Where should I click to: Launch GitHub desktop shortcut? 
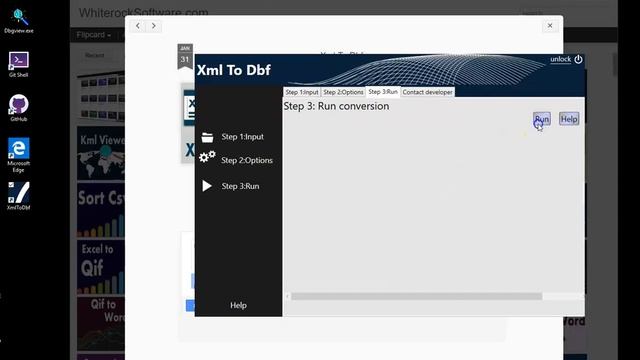19,108
